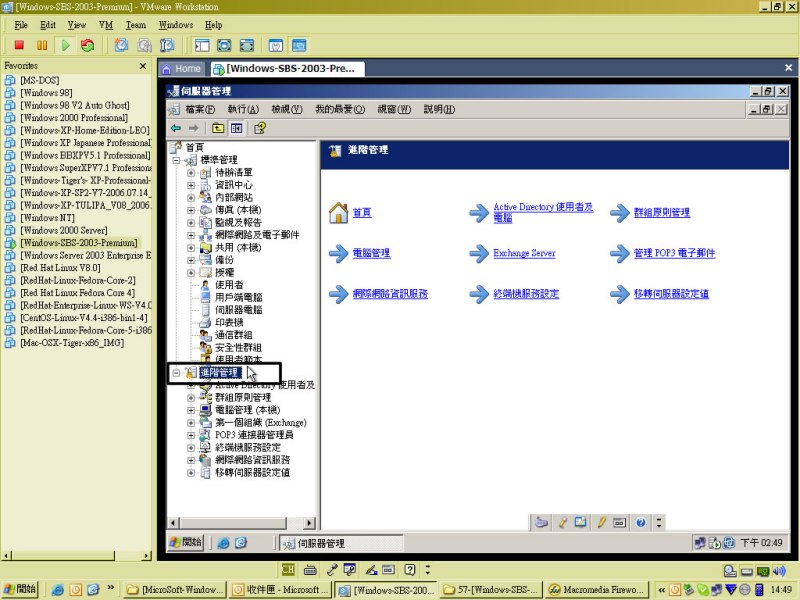This screenshot has width=800, height=600.
Task: Open the 移轉伺服器設定值 link
Action: (671, 294)
